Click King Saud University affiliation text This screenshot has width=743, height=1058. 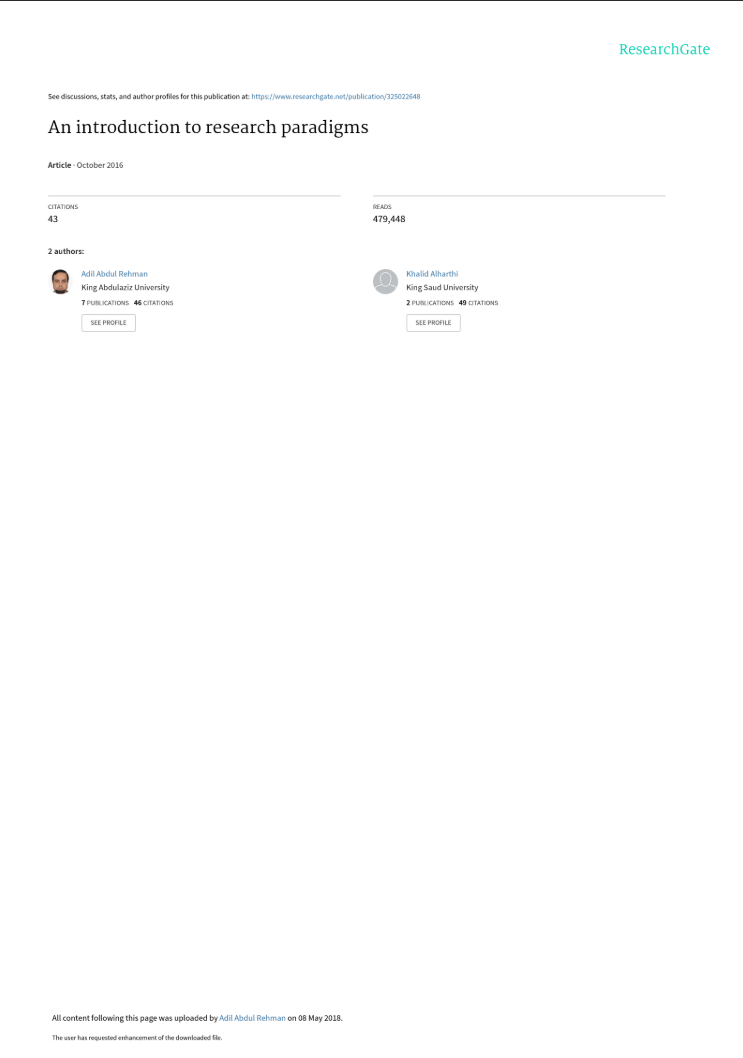pos(442,287)
